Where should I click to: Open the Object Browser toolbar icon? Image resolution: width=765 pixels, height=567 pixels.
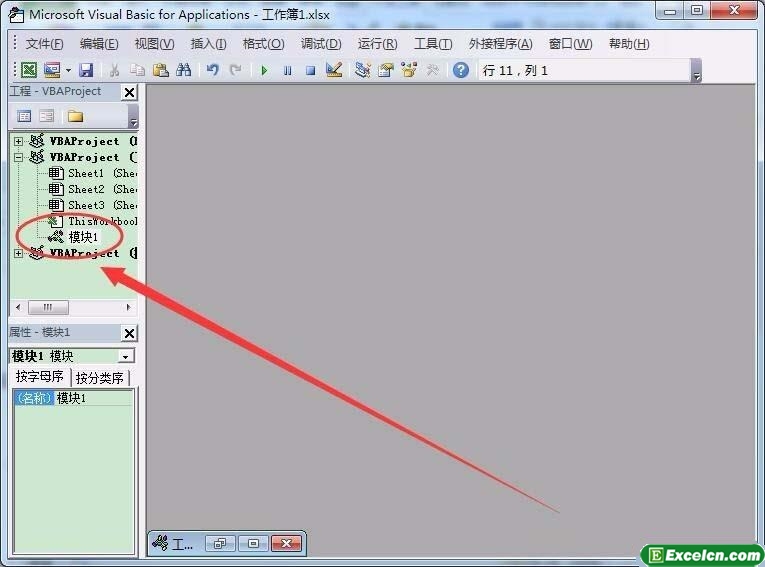tap(409, 70)
